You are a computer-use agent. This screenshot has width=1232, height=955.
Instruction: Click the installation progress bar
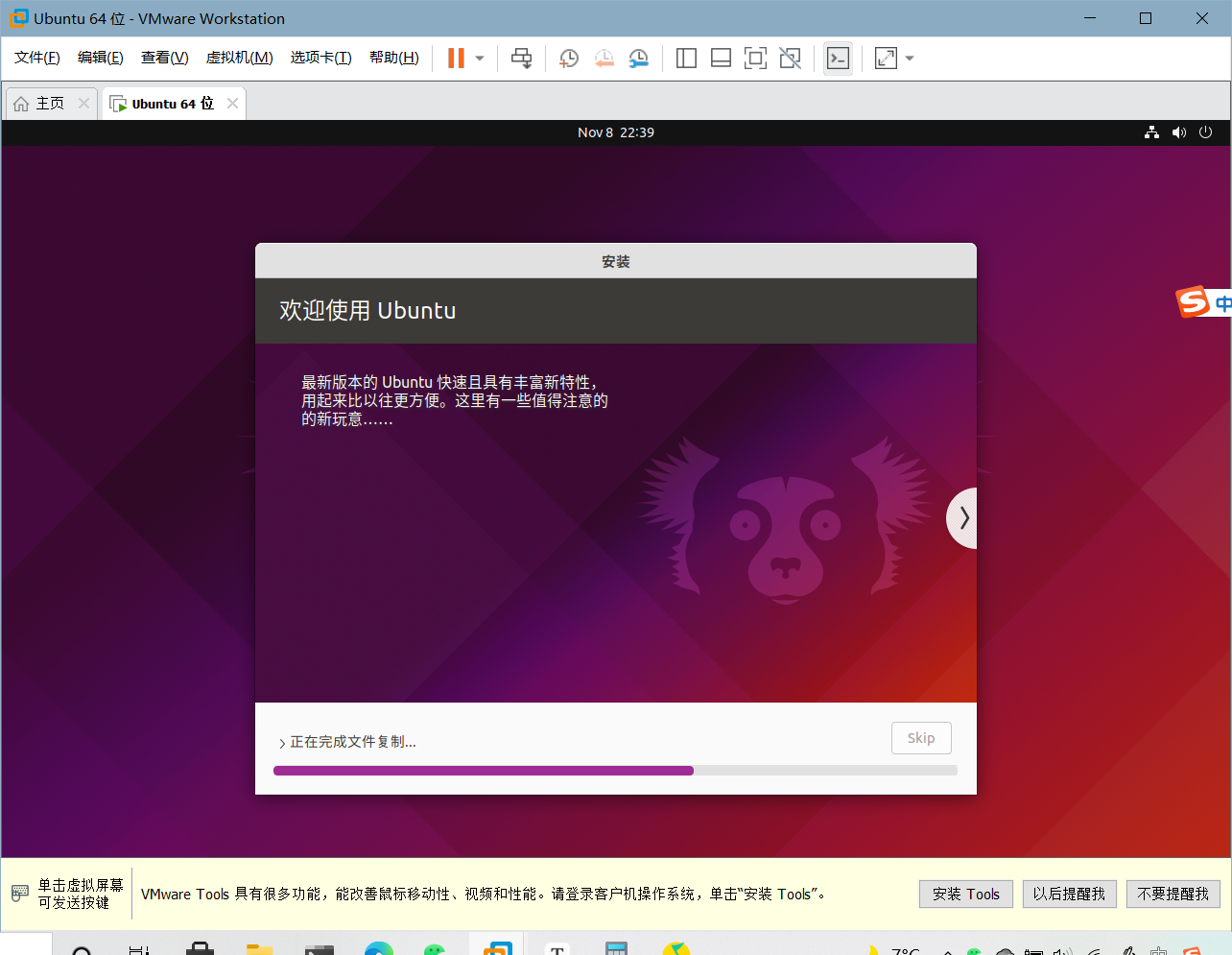point(615,771)
